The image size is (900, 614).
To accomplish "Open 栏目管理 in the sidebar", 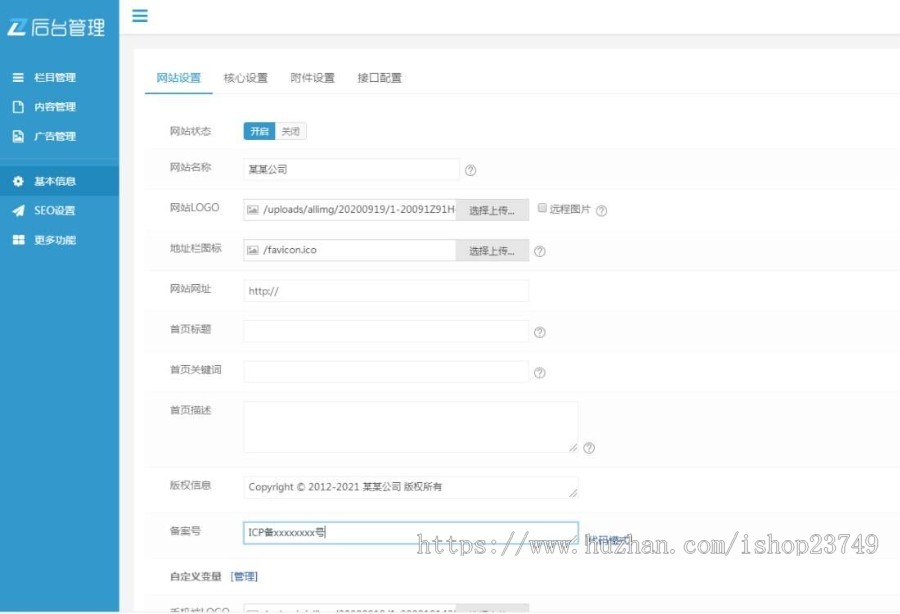I will [x=59, y=77].
